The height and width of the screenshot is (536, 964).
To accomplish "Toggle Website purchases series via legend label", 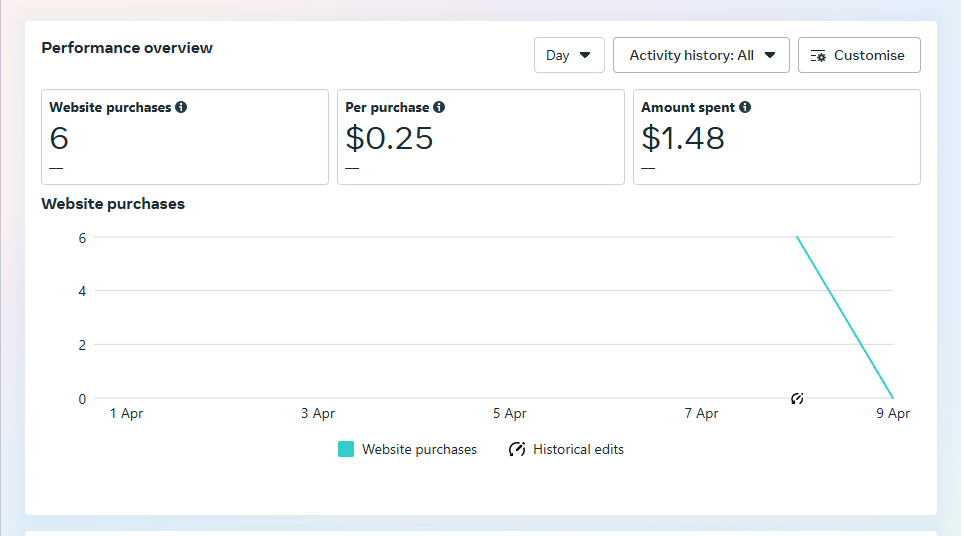I will coord(419,450).
